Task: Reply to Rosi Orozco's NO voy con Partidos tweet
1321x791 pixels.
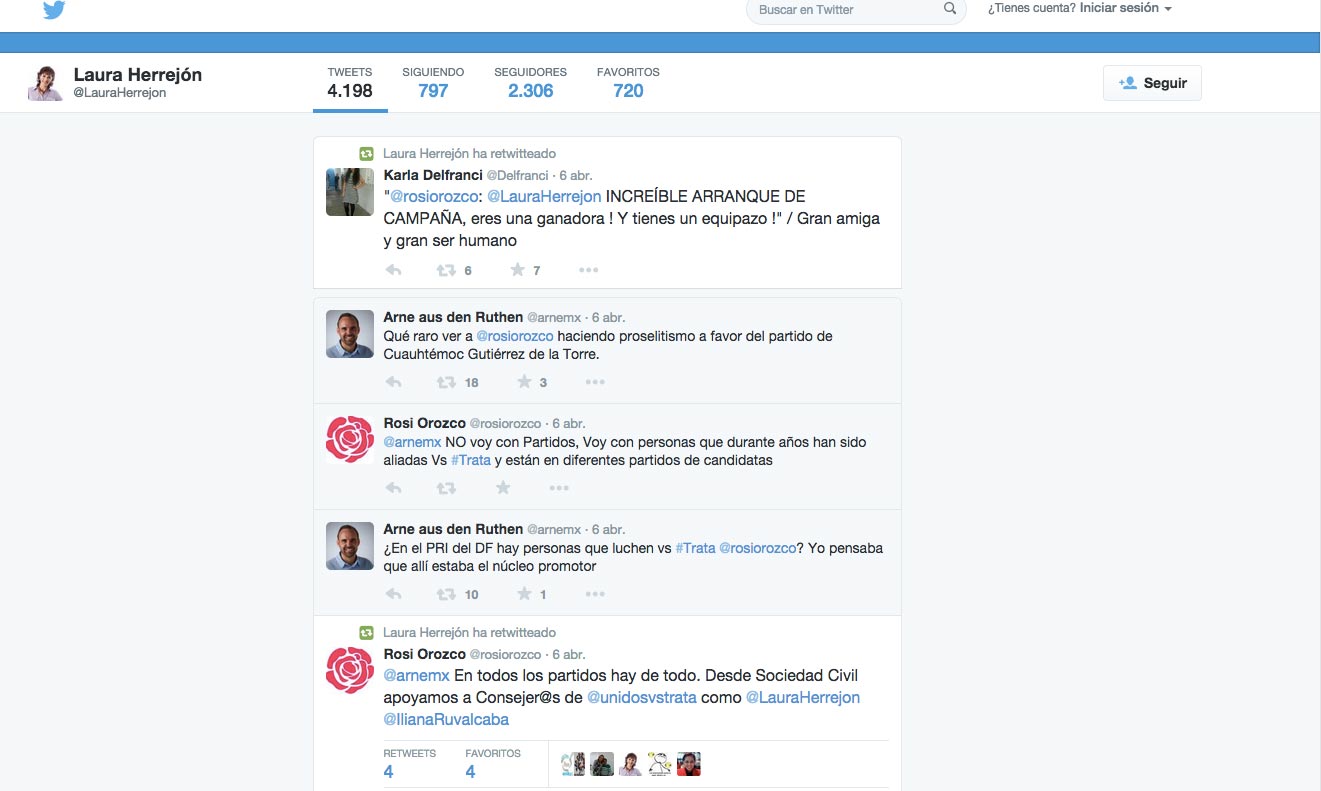Action: coord(394,488)
